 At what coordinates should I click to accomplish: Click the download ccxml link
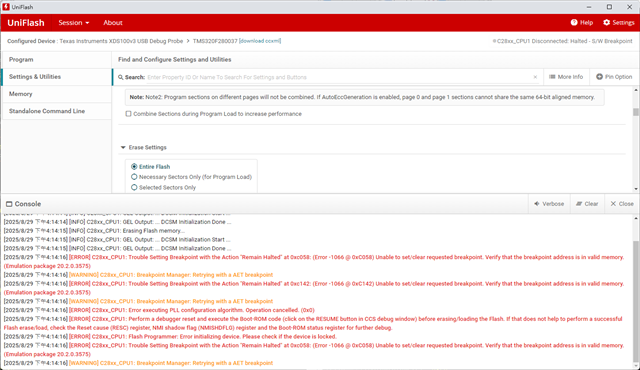(x=260, y=41)
